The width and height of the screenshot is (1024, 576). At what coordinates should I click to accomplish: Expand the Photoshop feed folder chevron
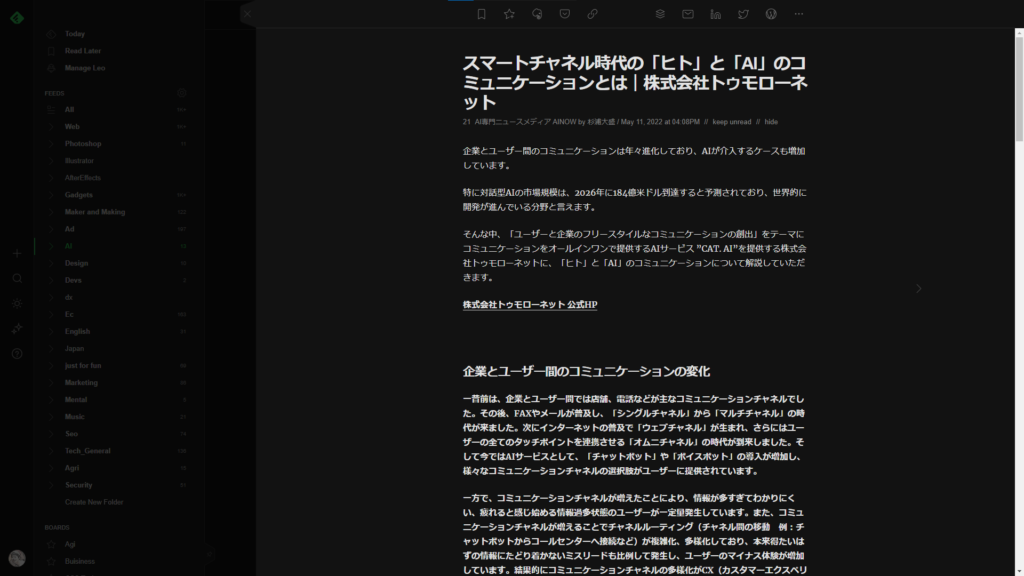point(52,144)
